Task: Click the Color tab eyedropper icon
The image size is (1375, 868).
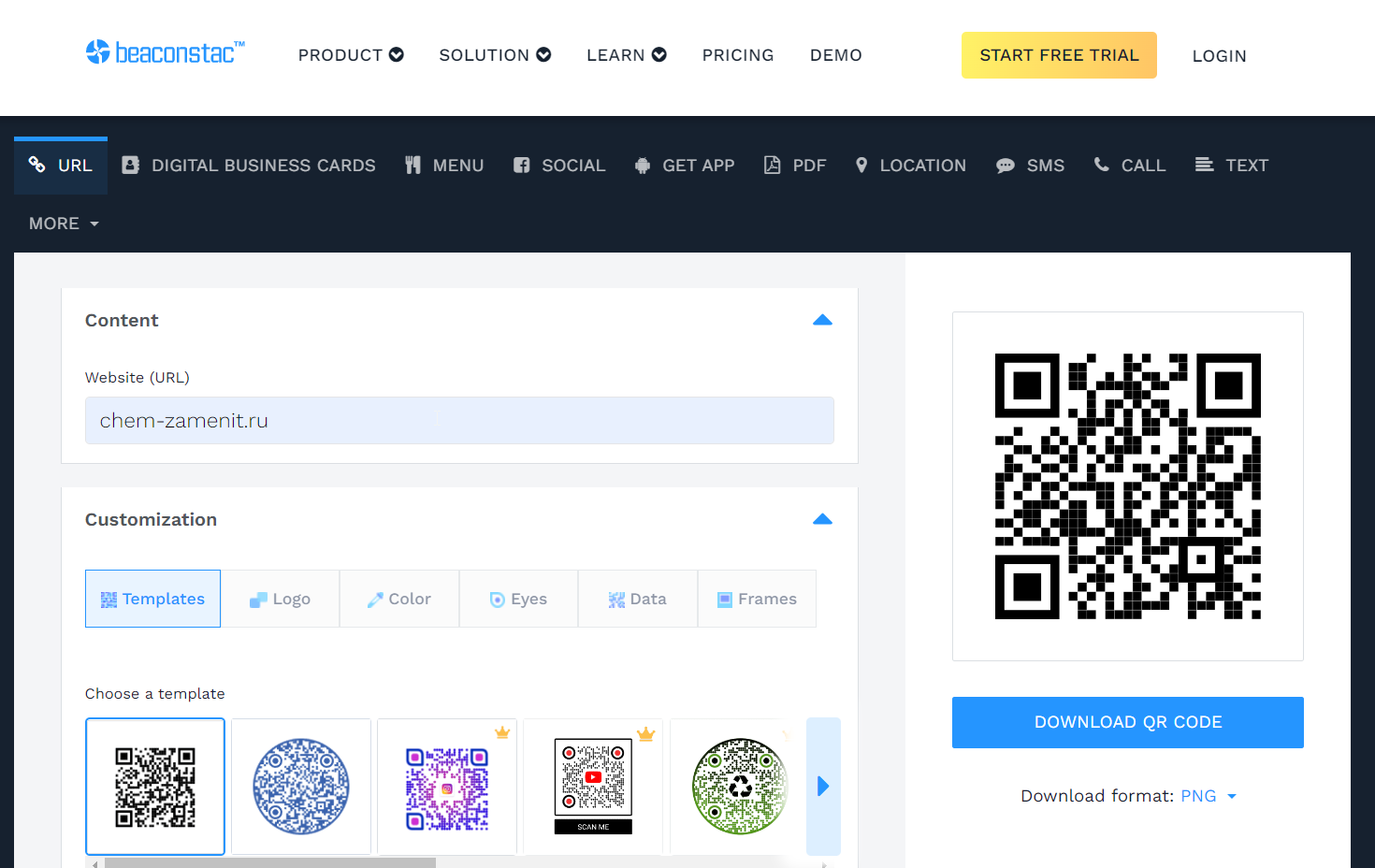Action: [x=375, y=600]
